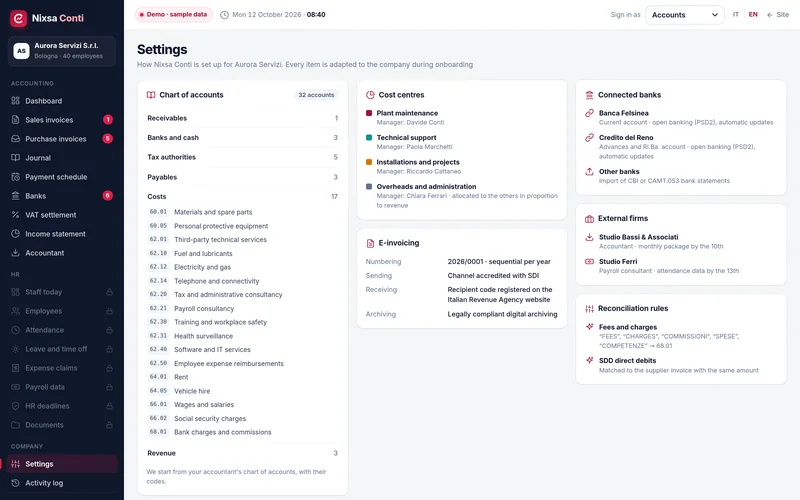Click the Sales invoices document icon
This screenshot has height=500, width=800.
pyautogui.click(x=15, y=119)
